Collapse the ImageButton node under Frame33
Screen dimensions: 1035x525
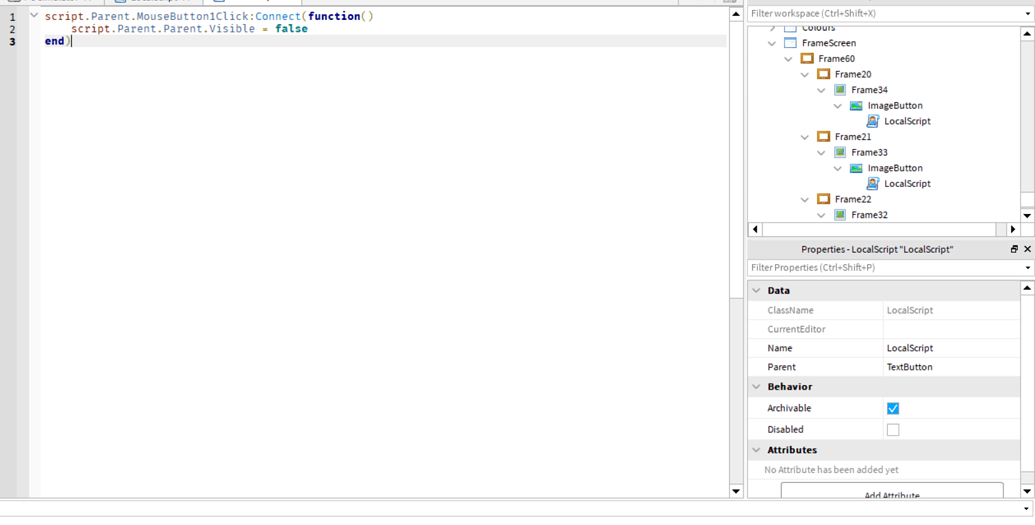pos(838,168)
